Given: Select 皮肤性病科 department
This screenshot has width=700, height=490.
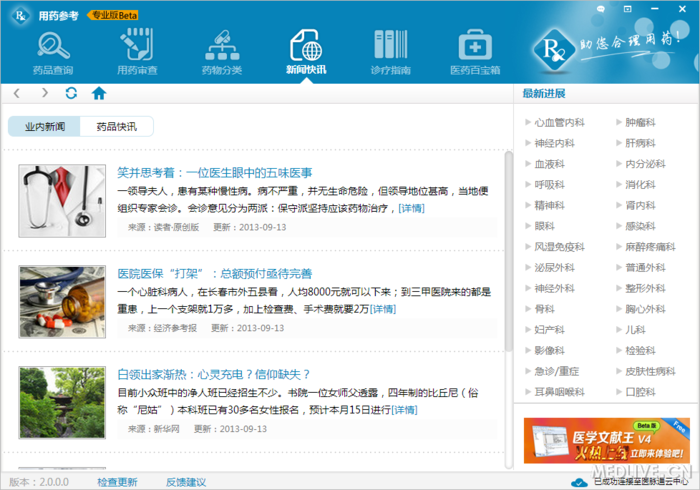Looking at the screenshot, I should [x=646, y=371].
